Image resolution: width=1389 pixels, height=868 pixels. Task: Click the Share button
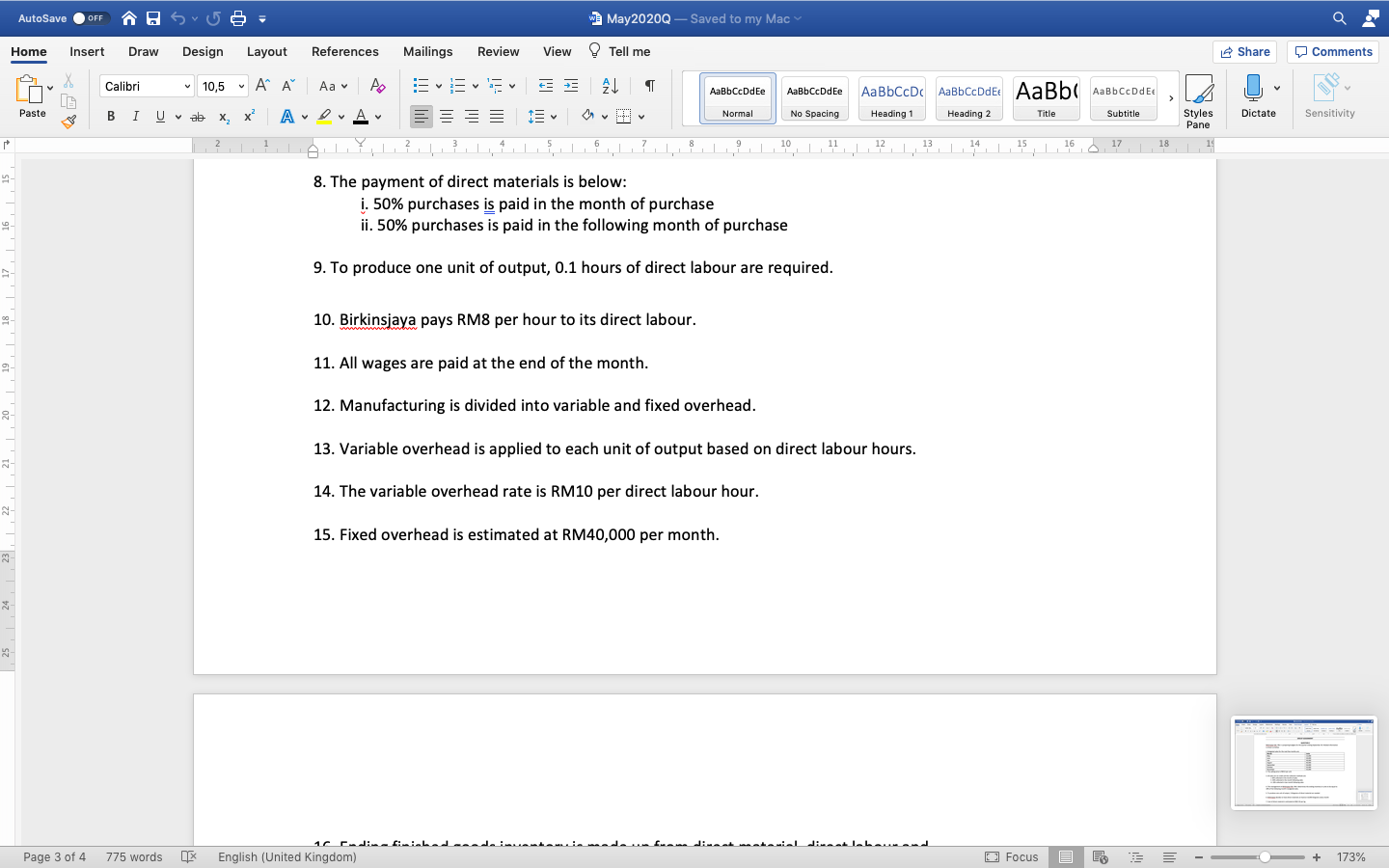pyautogui.click(x=1244, y=51)
